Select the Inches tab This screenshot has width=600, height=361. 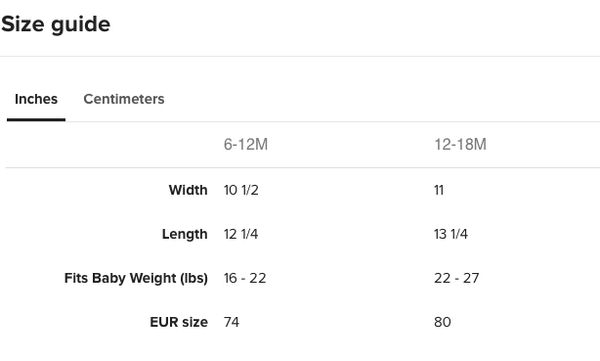tap(36, 99)
